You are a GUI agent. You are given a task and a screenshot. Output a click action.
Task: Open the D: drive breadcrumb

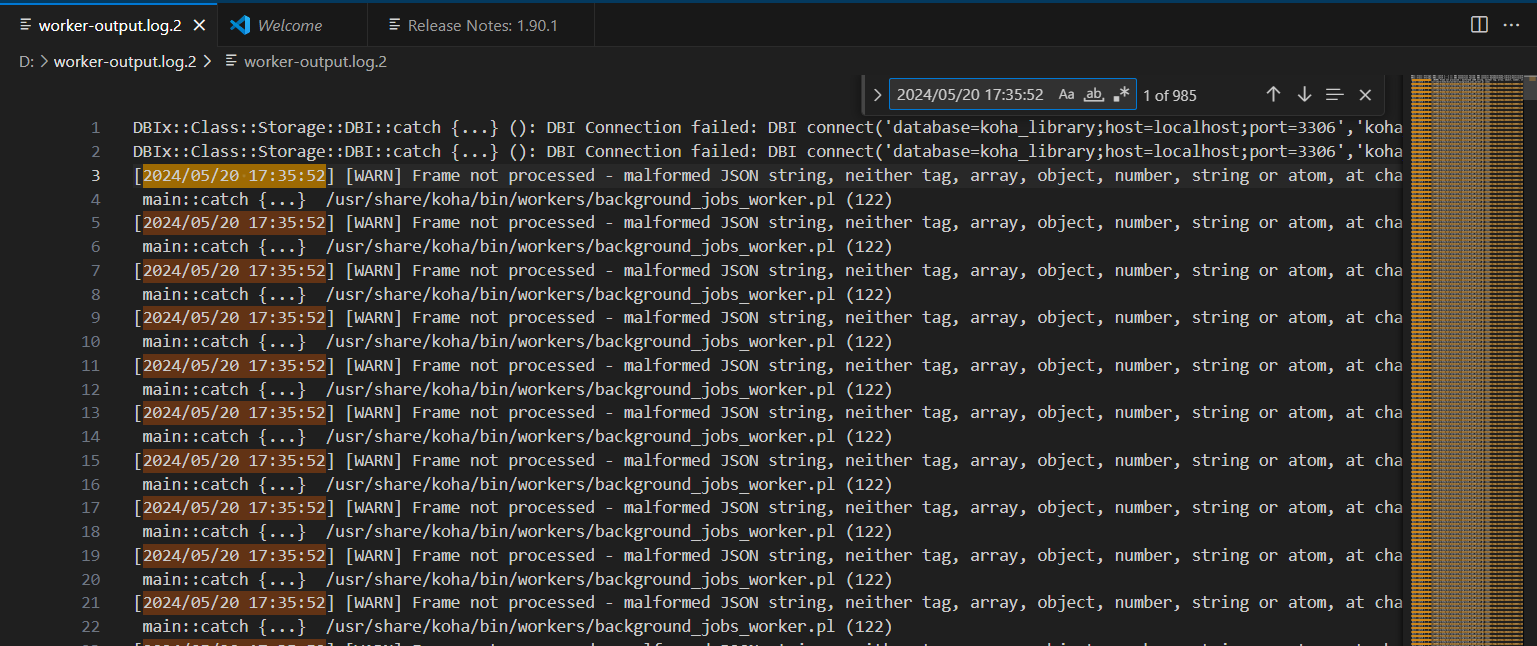point(26,61)
